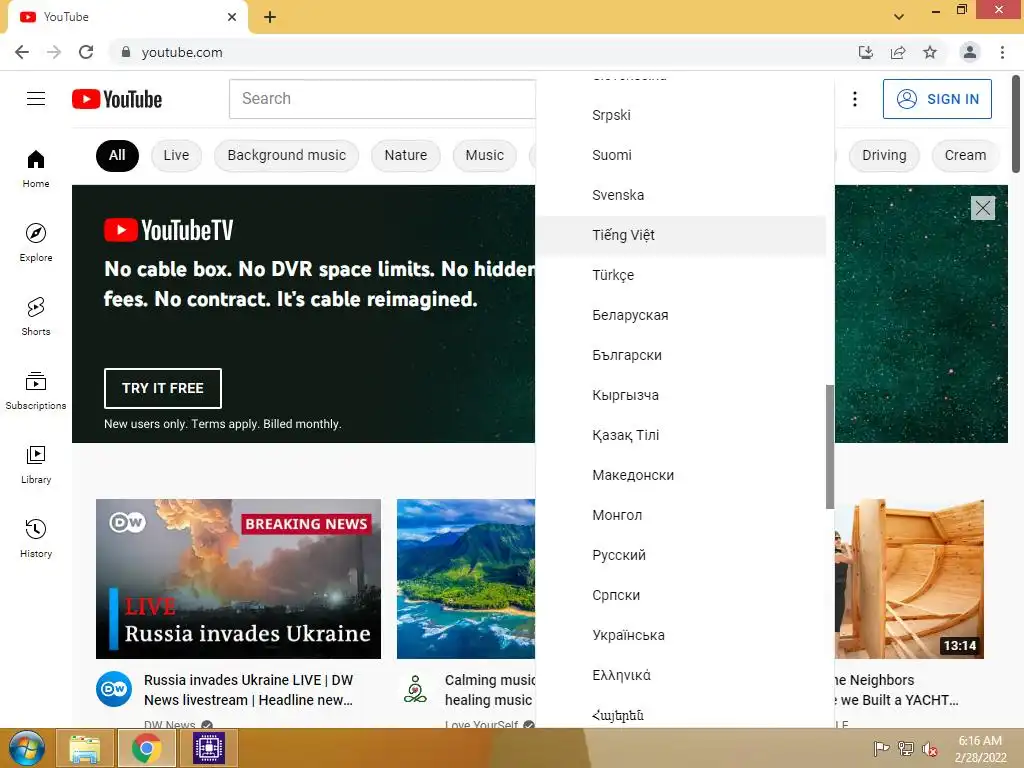The width and height of the screenshot is (1024, 768).
Task: Open Subscriptions in the sidebar
Action: pos(36,391)
